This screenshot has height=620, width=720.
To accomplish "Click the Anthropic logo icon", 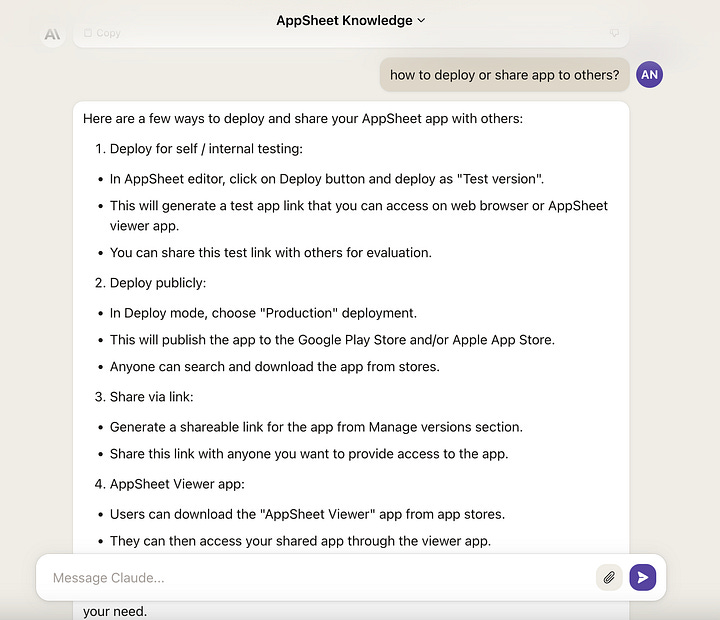I will (x=52, y=34).
